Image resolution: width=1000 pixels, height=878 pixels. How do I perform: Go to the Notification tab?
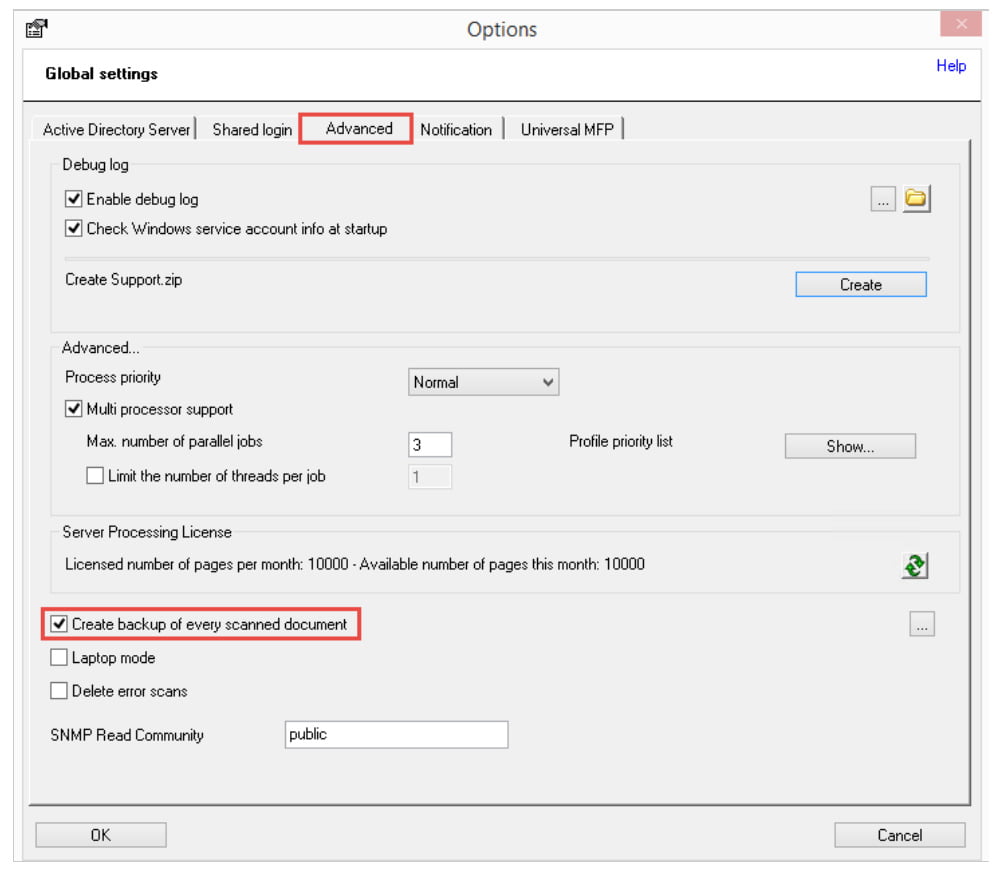point(456,129)
